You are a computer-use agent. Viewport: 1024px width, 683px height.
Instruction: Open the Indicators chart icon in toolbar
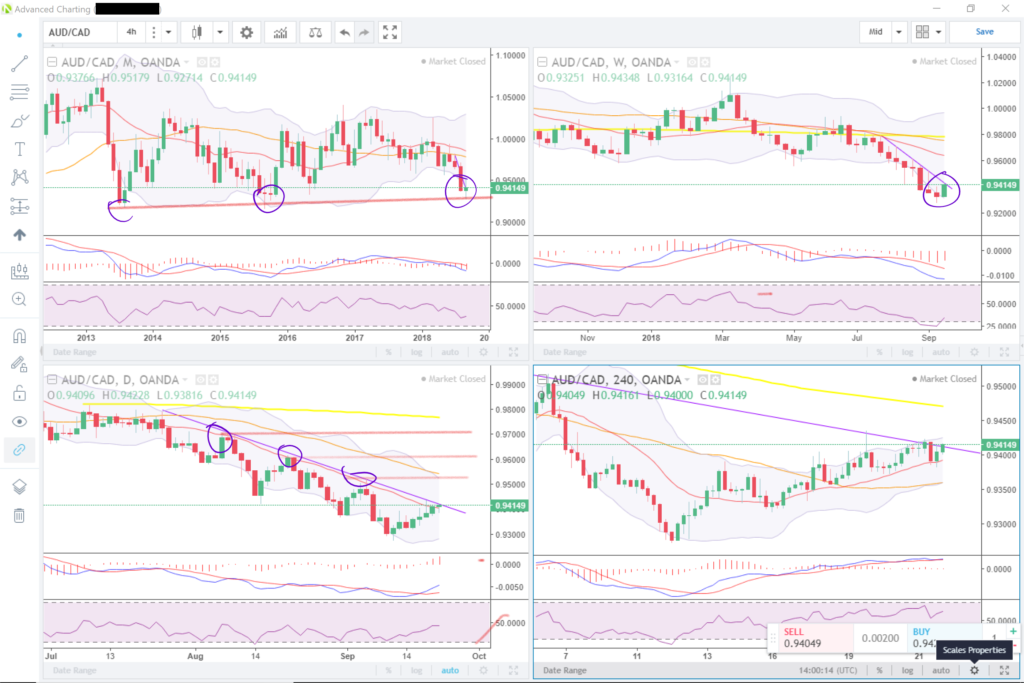point(282,32)
